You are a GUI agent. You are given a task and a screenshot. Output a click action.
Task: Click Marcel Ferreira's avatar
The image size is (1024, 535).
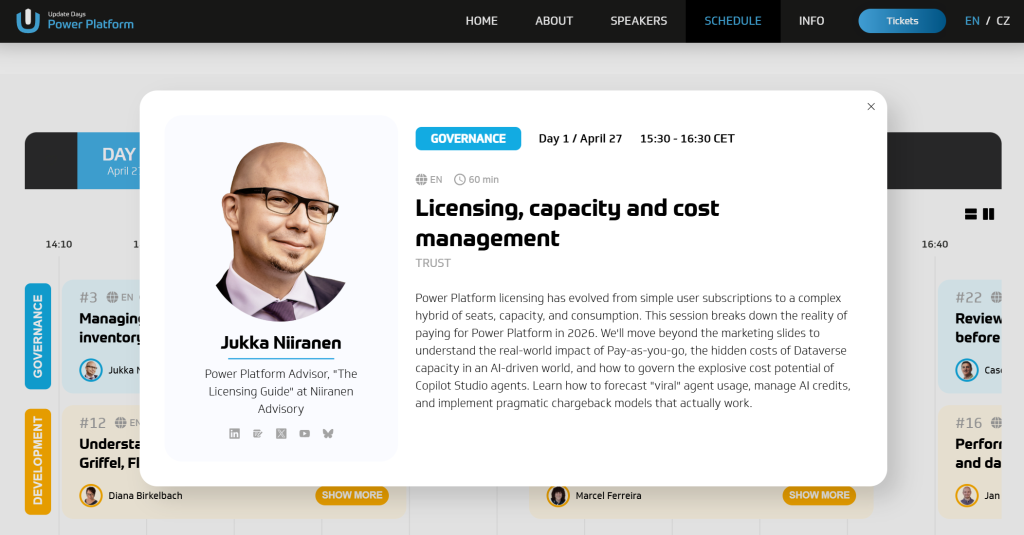[558, 496]
